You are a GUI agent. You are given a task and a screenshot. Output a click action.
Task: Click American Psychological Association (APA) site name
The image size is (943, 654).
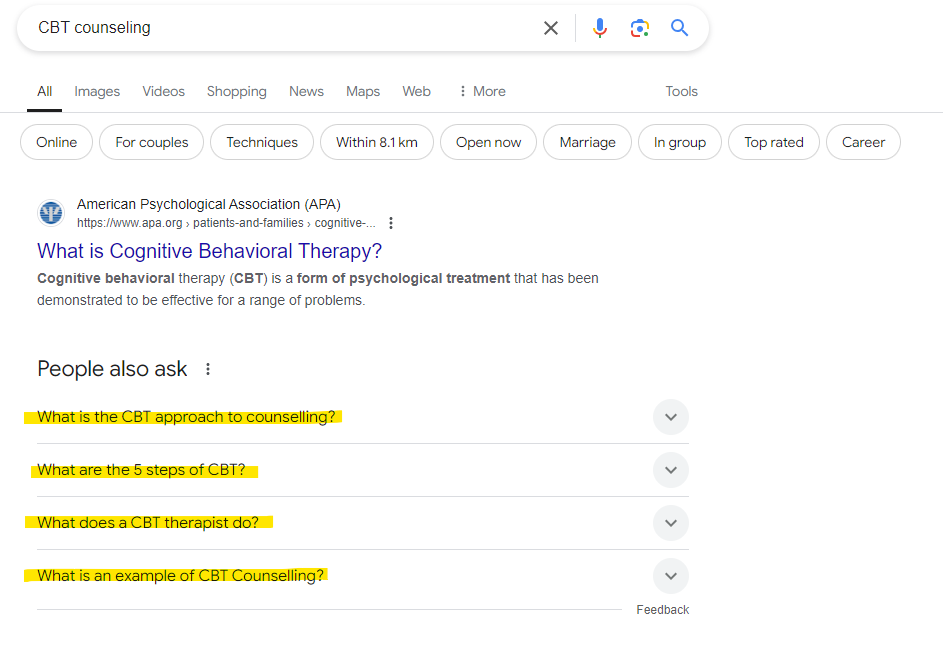tap(209, 205)
